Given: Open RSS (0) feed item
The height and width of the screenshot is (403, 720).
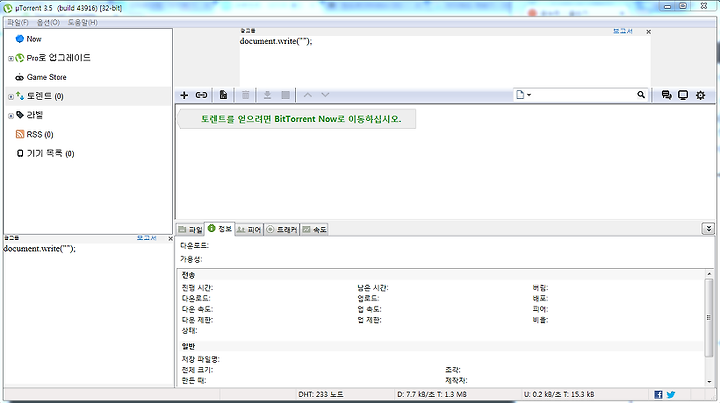Looking at the screenshot, I should coord(39,134).
